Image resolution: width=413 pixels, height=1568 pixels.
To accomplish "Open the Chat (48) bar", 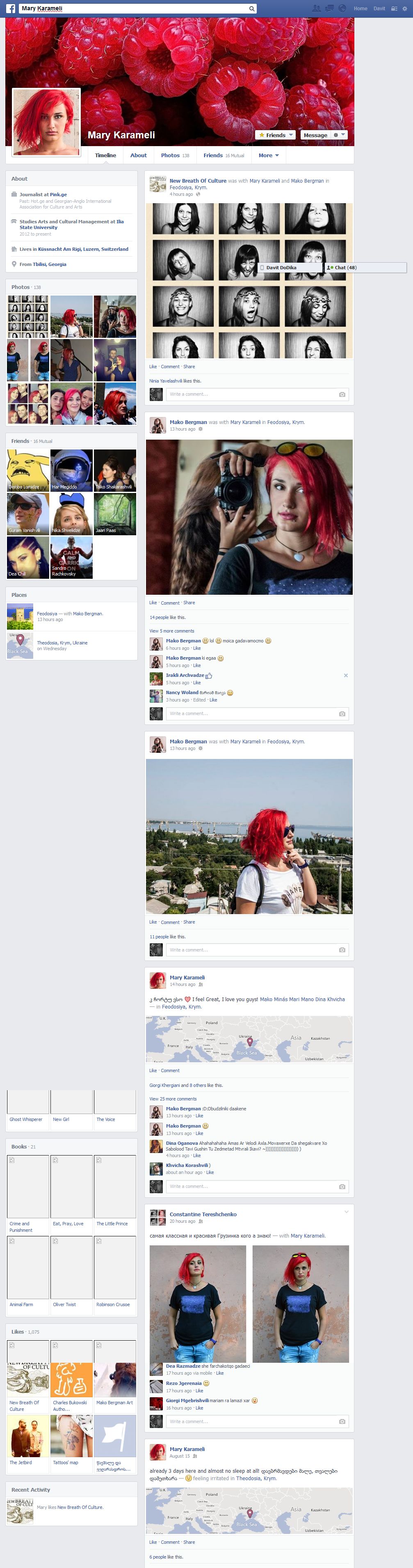I will point(365,267).
